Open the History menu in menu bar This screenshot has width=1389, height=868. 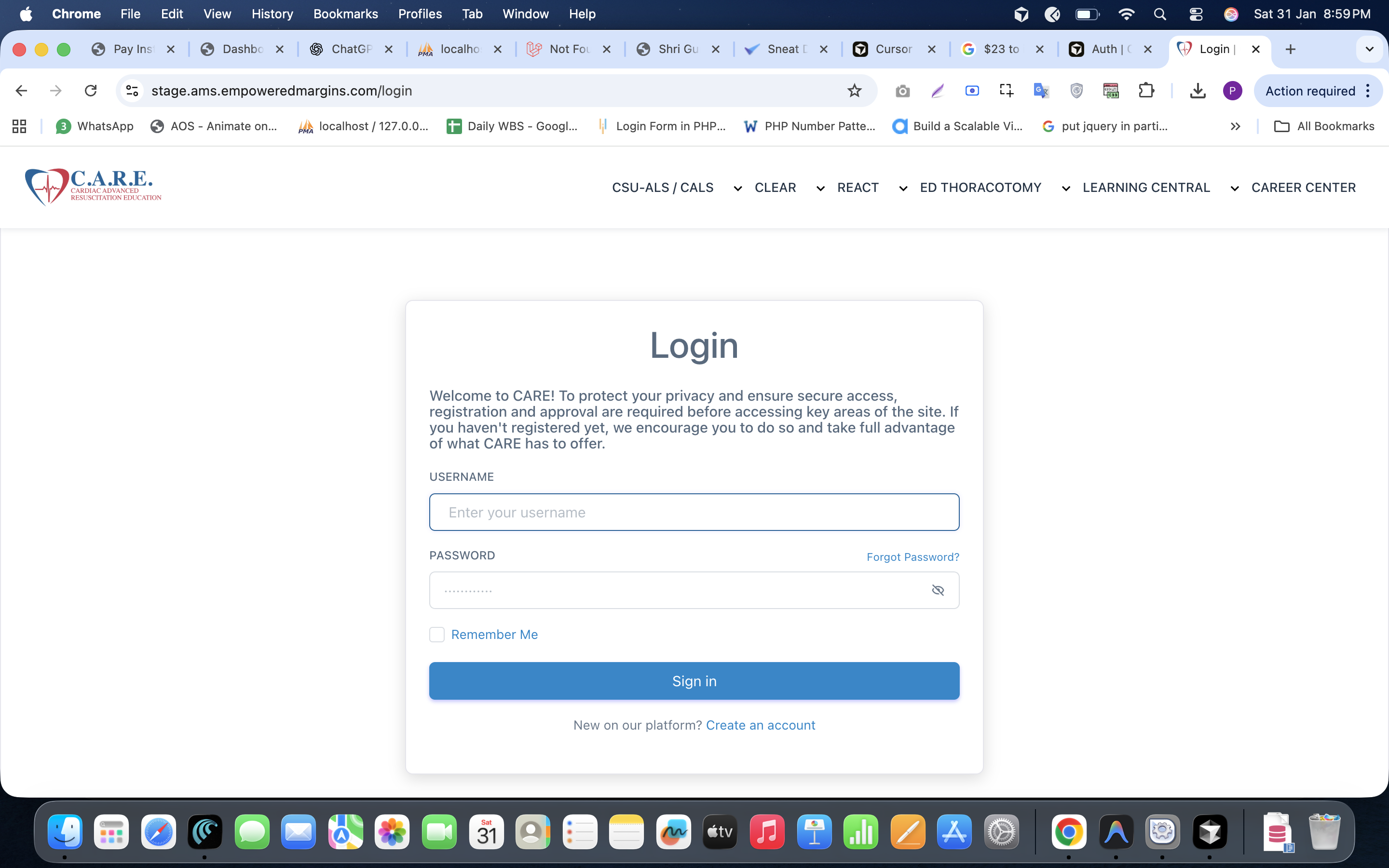(x=272, y=14)
